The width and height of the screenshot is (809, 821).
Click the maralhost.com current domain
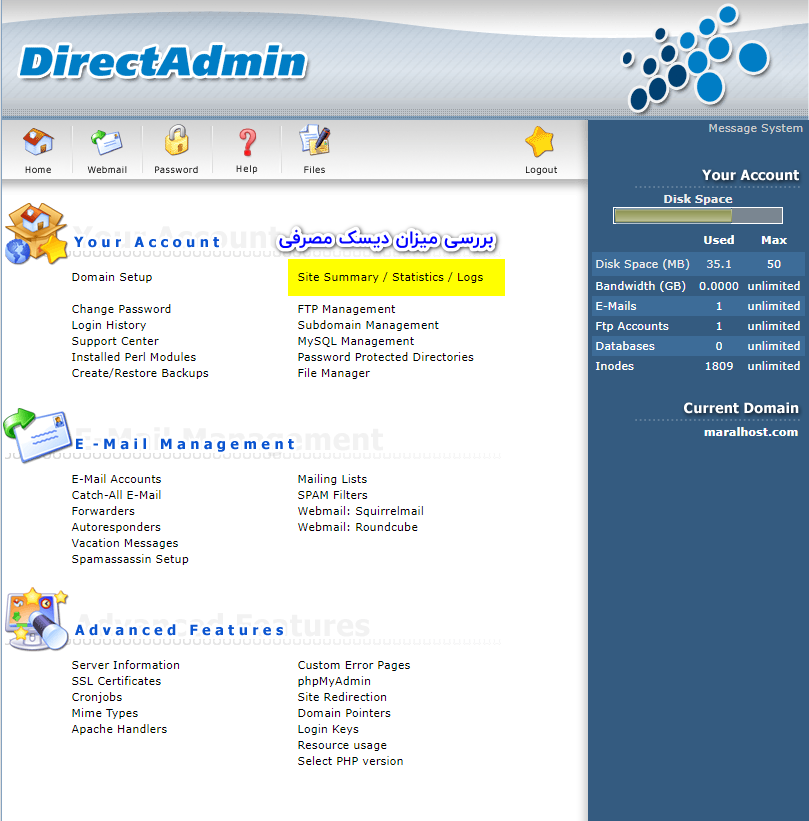click(x=751, y=432)
